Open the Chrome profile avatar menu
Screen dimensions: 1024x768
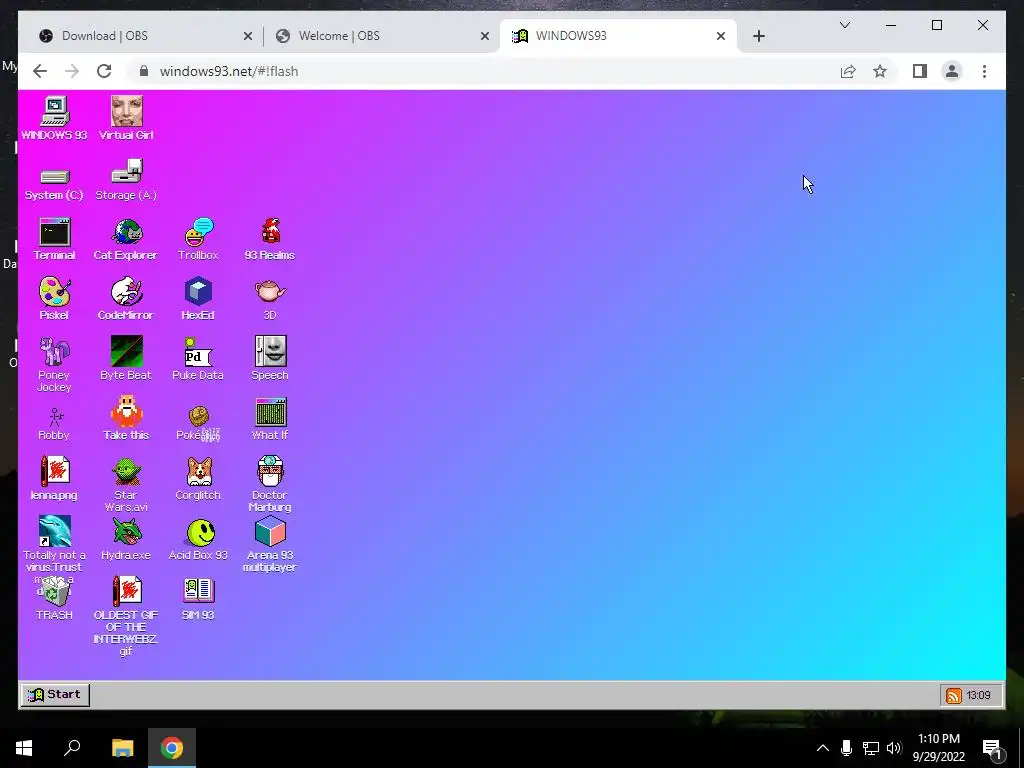point(952,71)
